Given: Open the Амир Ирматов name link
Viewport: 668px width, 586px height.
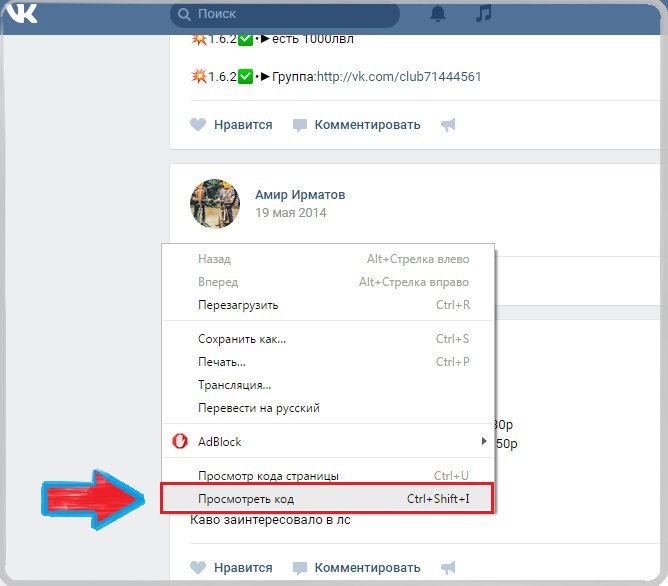Looking at the screenshot, I should pyautogui.click(x=300, y=195).
